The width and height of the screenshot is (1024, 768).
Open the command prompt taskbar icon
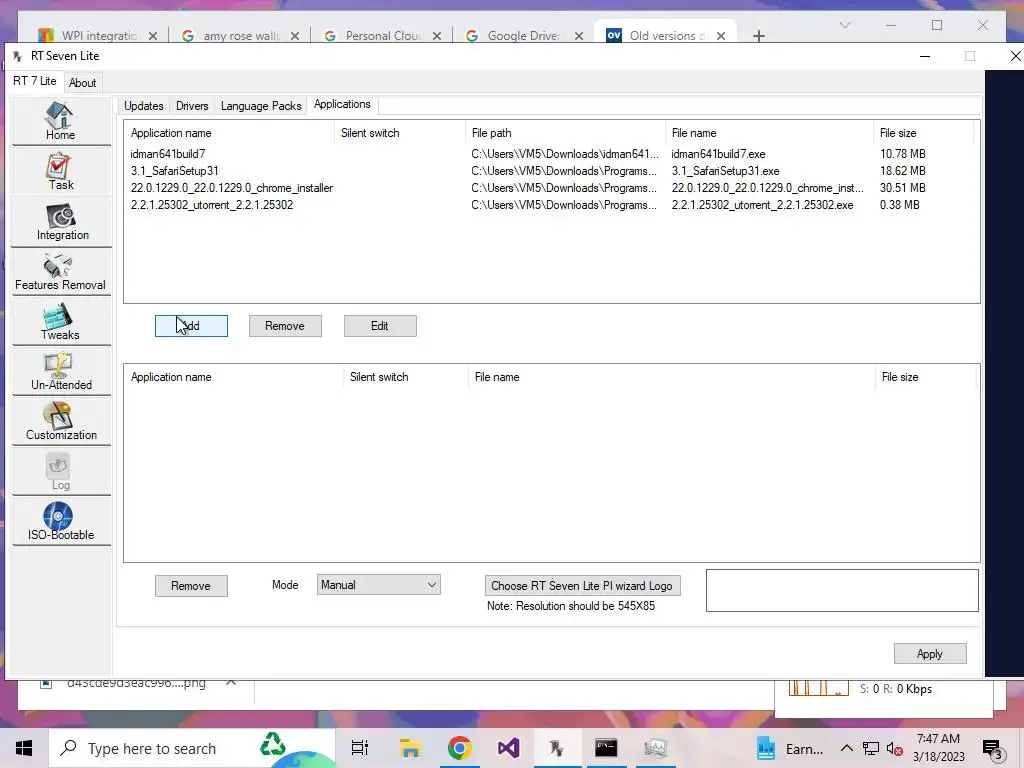(606, 748)
